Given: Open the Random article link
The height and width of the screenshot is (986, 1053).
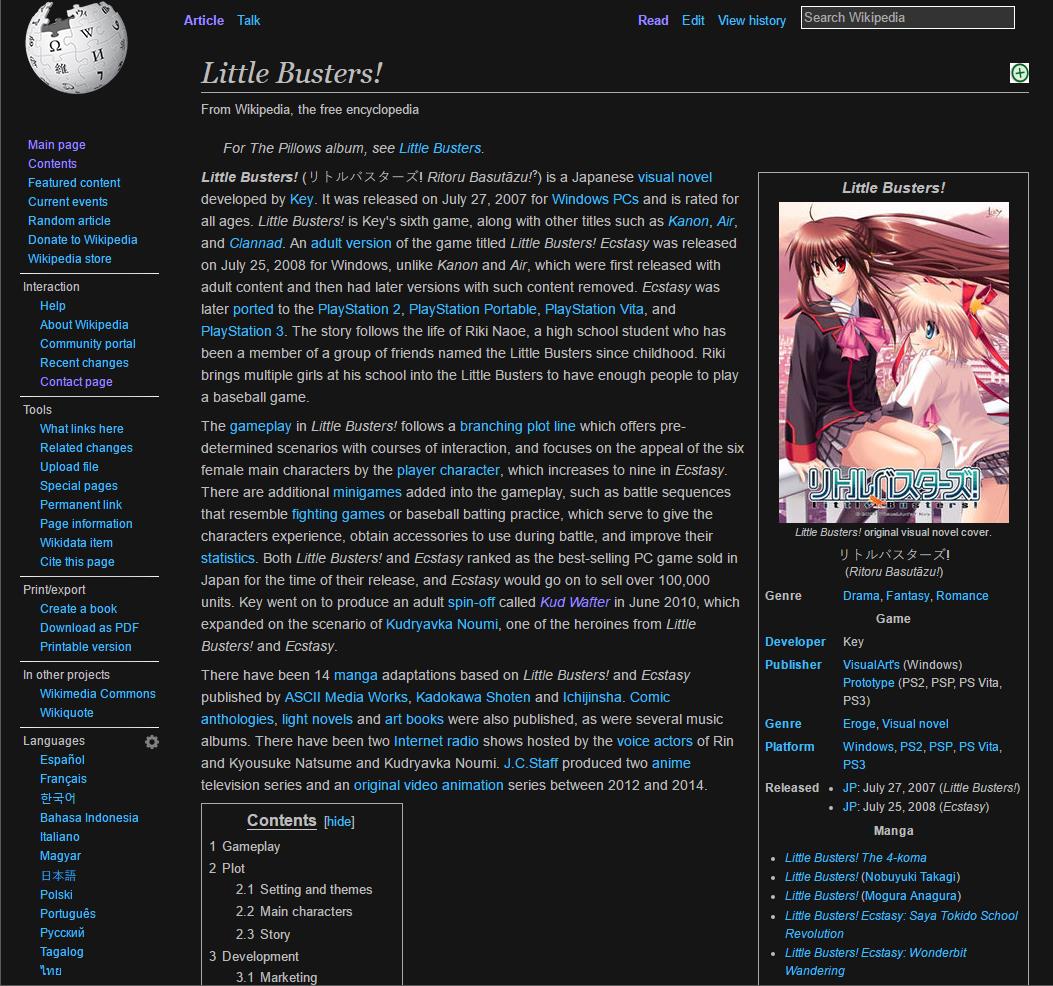Looking at the screenshot, I should coord(69,220).
